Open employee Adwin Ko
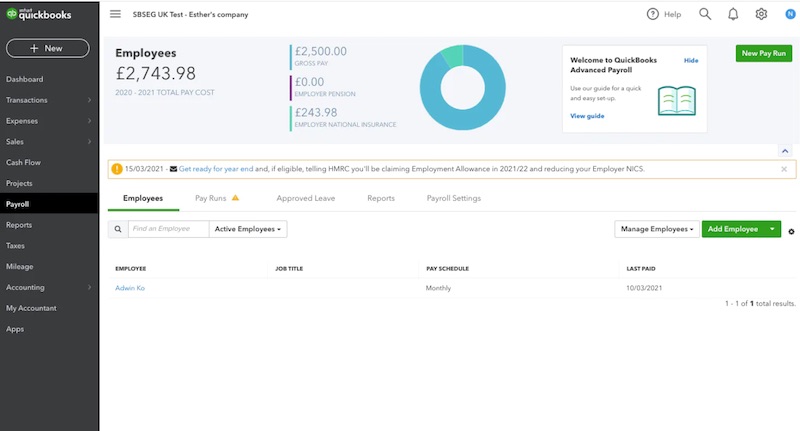Viewport: 800px width, 431px height. (130, 288)
